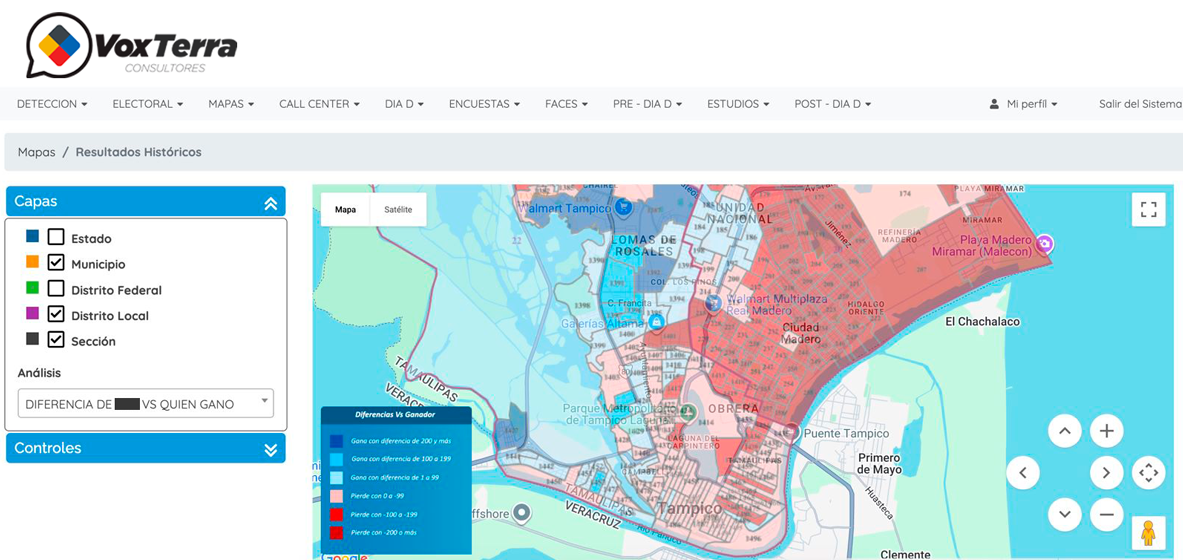Collapse the Capas panel

(x=270, y=202)
